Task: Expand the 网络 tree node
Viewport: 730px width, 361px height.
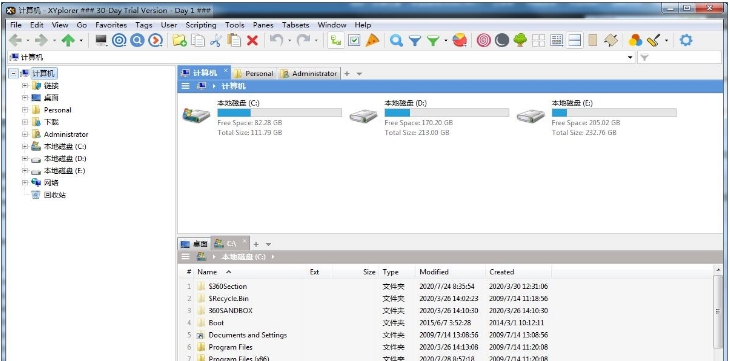Action: pos(25,183)
